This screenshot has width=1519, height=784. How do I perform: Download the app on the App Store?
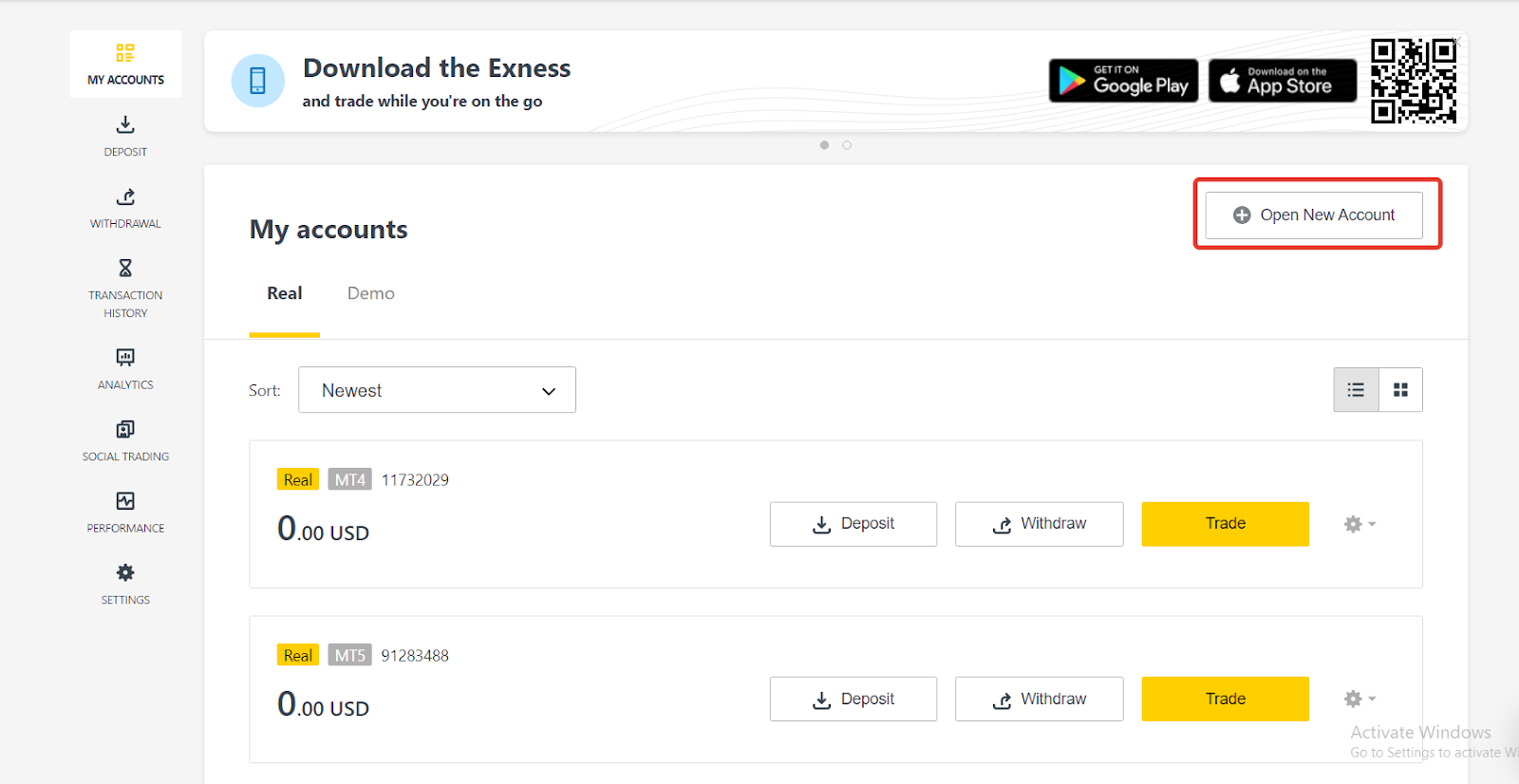coord(1282,81)
